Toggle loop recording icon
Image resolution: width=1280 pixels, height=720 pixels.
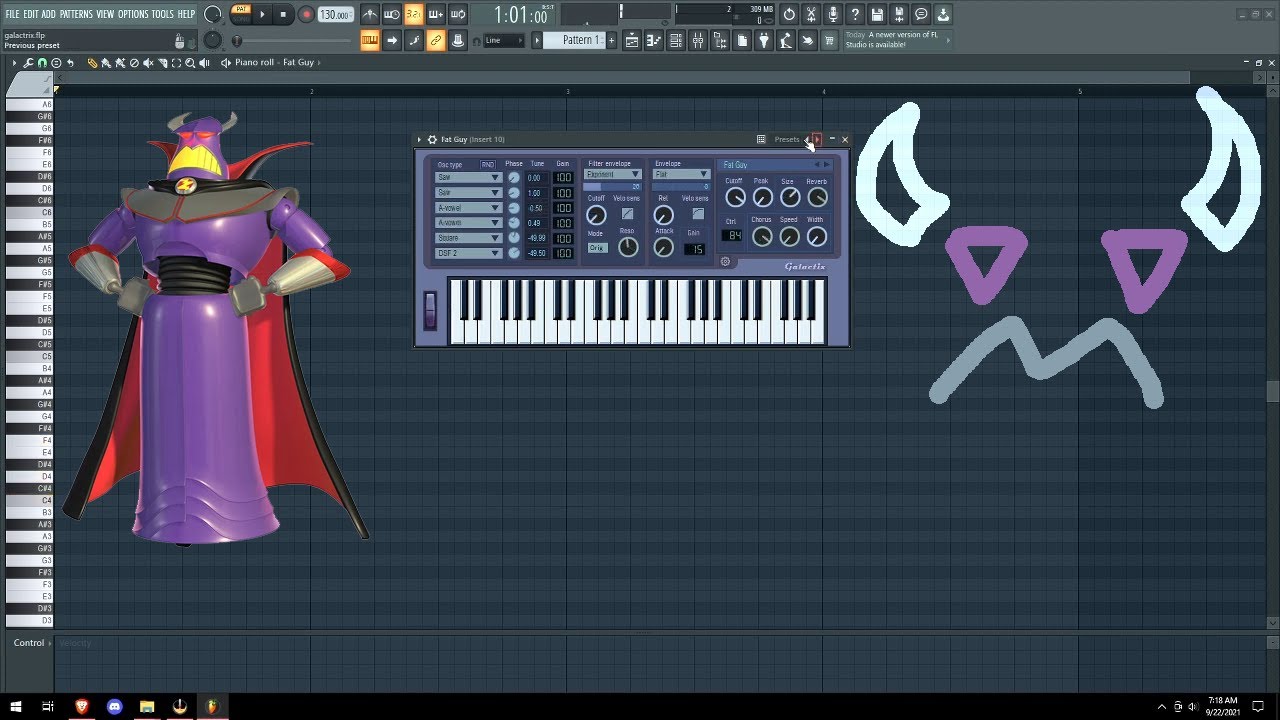pyautogui.click(x=457, y=15)
